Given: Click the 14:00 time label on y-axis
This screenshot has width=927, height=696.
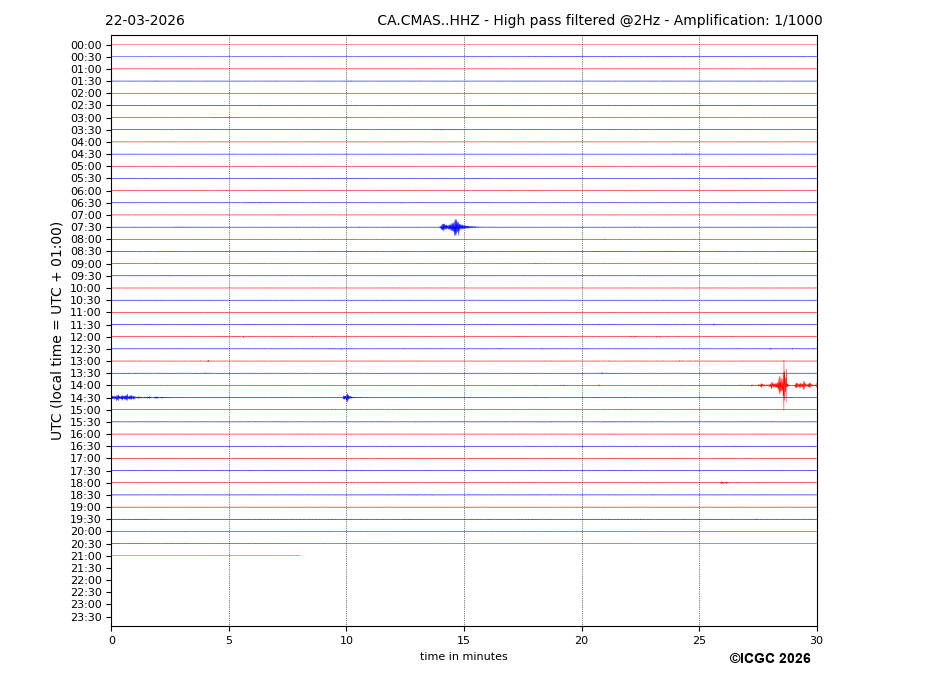Looking at the screenshot, I should tap(86, 385).
